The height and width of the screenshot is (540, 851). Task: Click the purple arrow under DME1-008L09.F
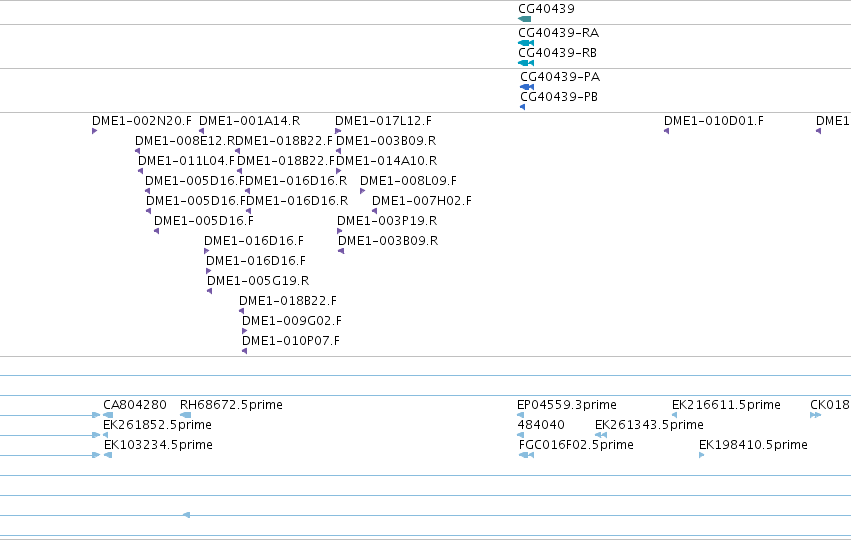(x=363, y=191)
